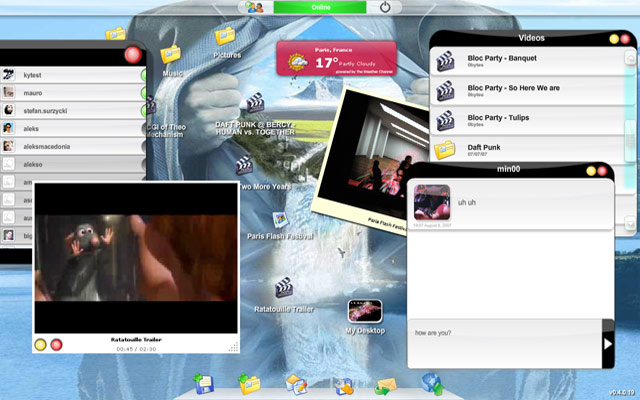Viewport: 640px width, 400px height.
Task: Click the Daft Punk folder icon in Videos window
Action: pos(444,150)
